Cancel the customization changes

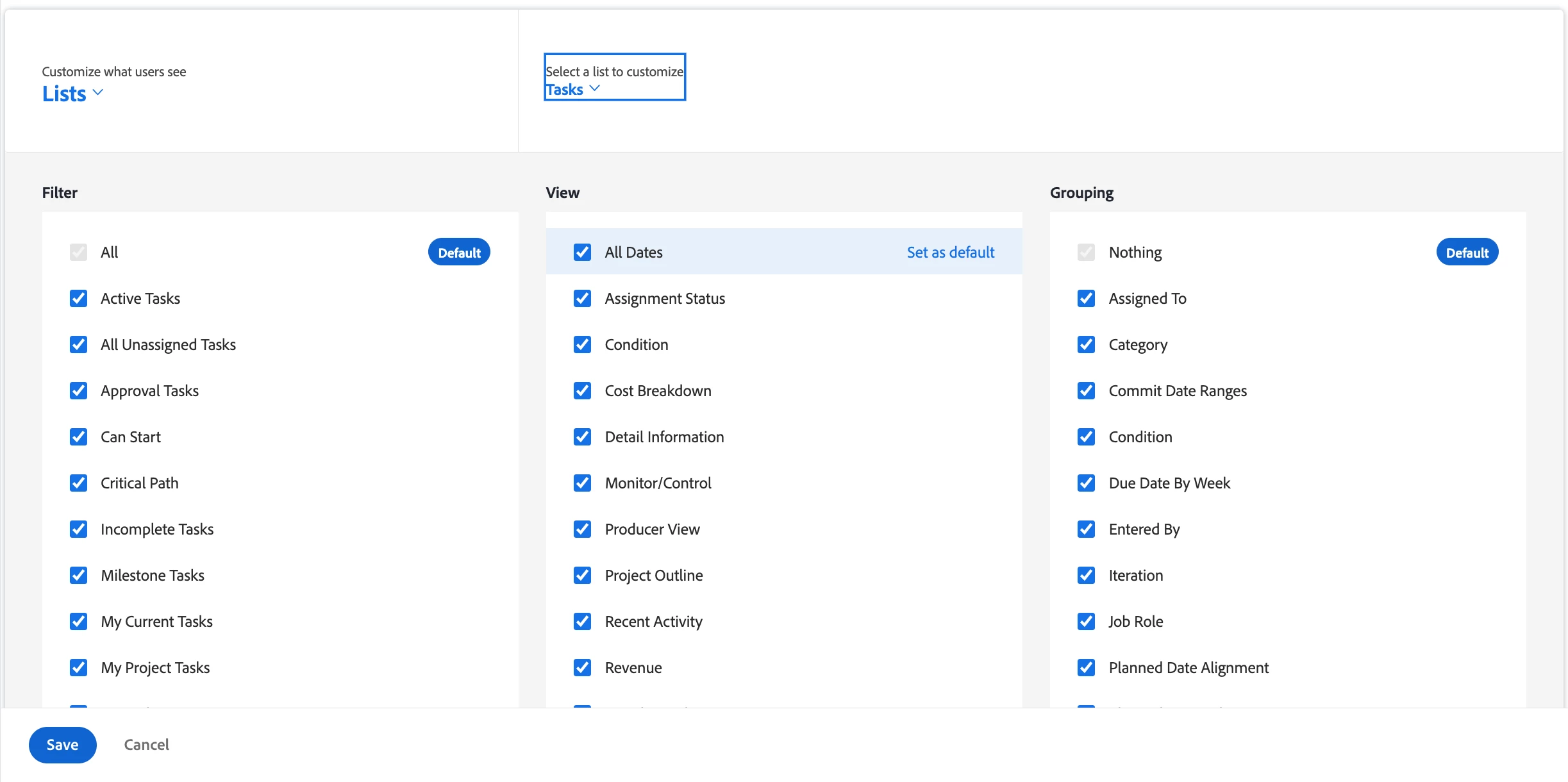(x=146, y=745)
